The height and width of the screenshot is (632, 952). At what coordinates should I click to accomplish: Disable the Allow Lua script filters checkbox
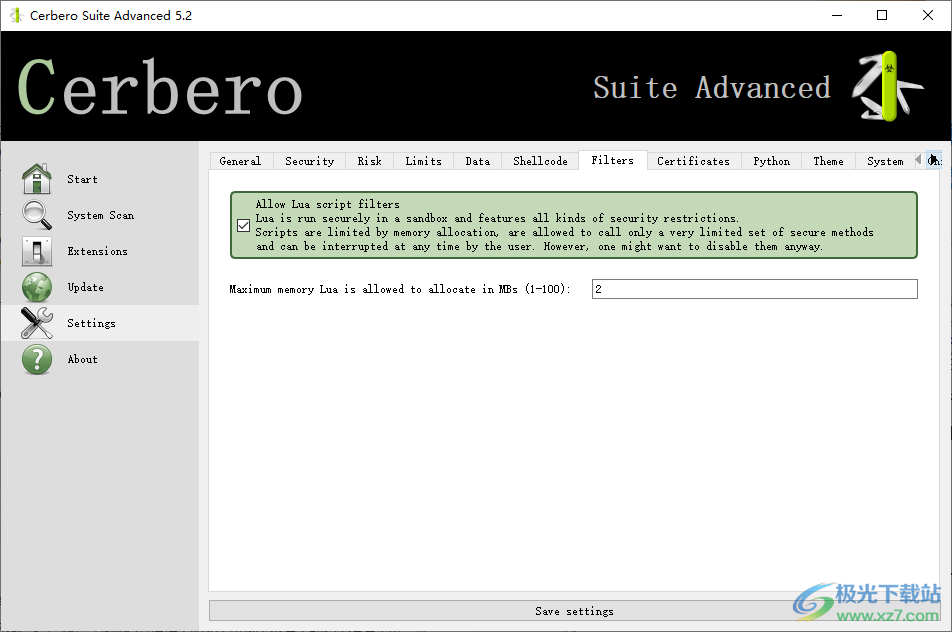pos(243,225)
